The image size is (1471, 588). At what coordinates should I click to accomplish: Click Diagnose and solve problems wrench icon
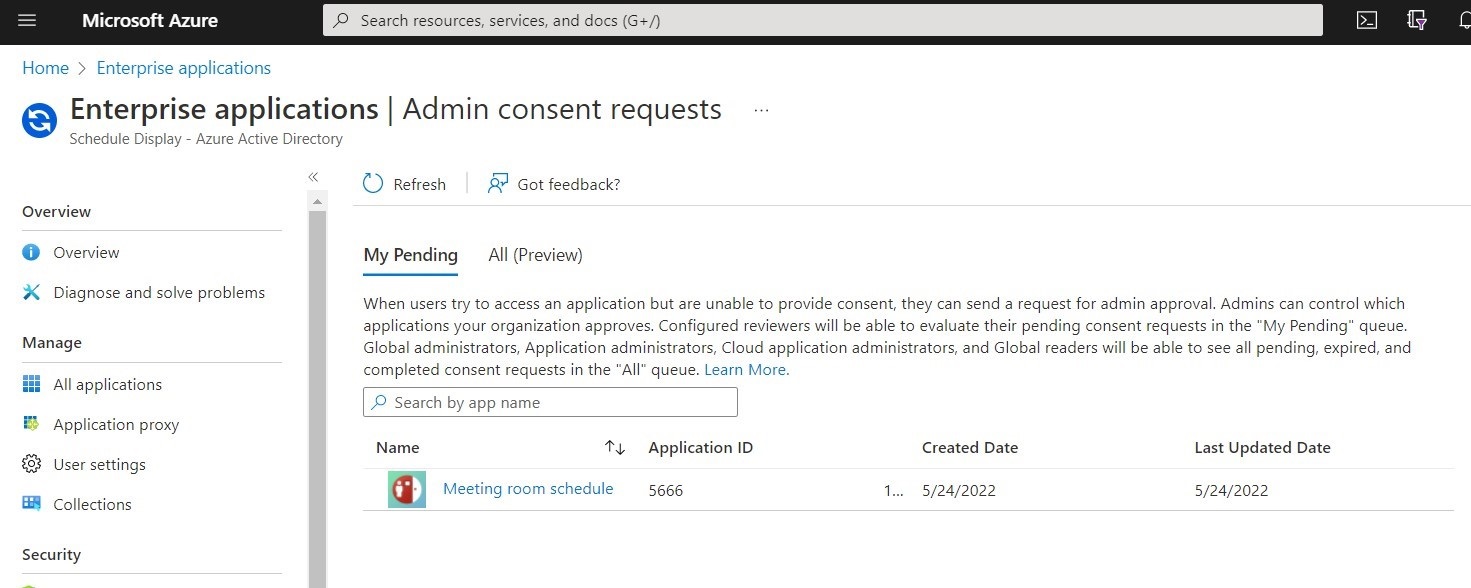(x=32, y=292)
